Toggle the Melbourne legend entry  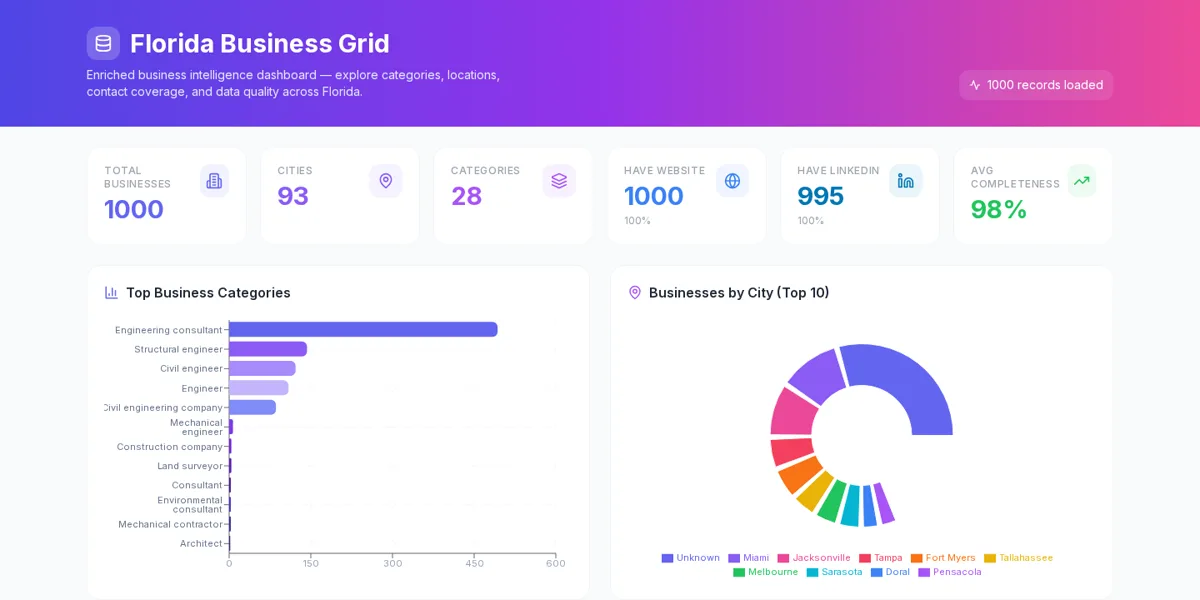766,572
